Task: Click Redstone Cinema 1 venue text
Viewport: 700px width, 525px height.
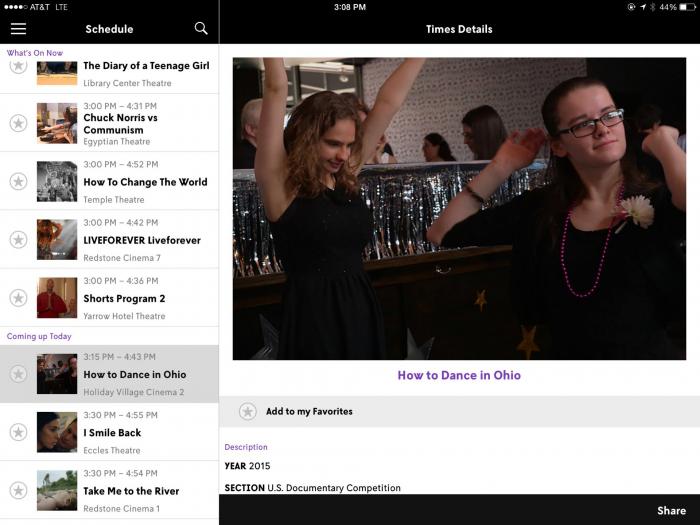Action: click(121, 508)
